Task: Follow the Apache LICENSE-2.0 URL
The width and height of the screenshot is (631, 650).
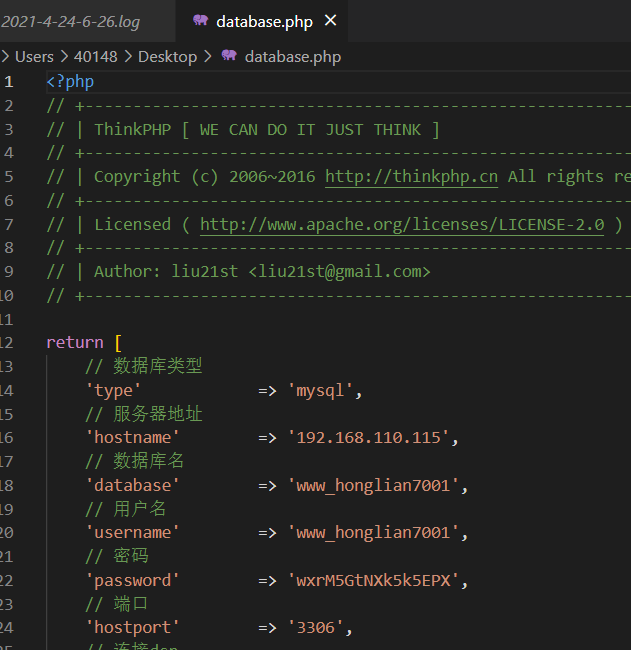Action: pos(402,225)
